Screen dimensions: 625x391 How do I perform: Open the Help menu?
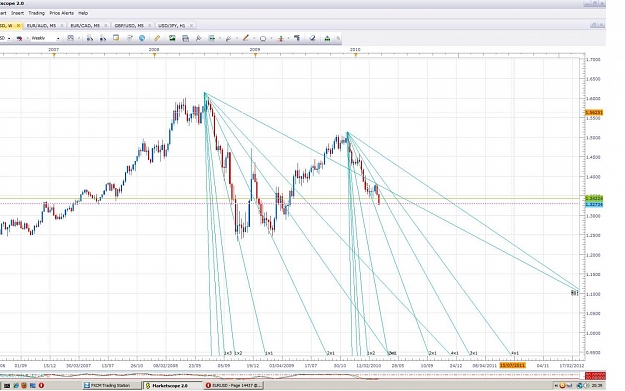(83, 13)
